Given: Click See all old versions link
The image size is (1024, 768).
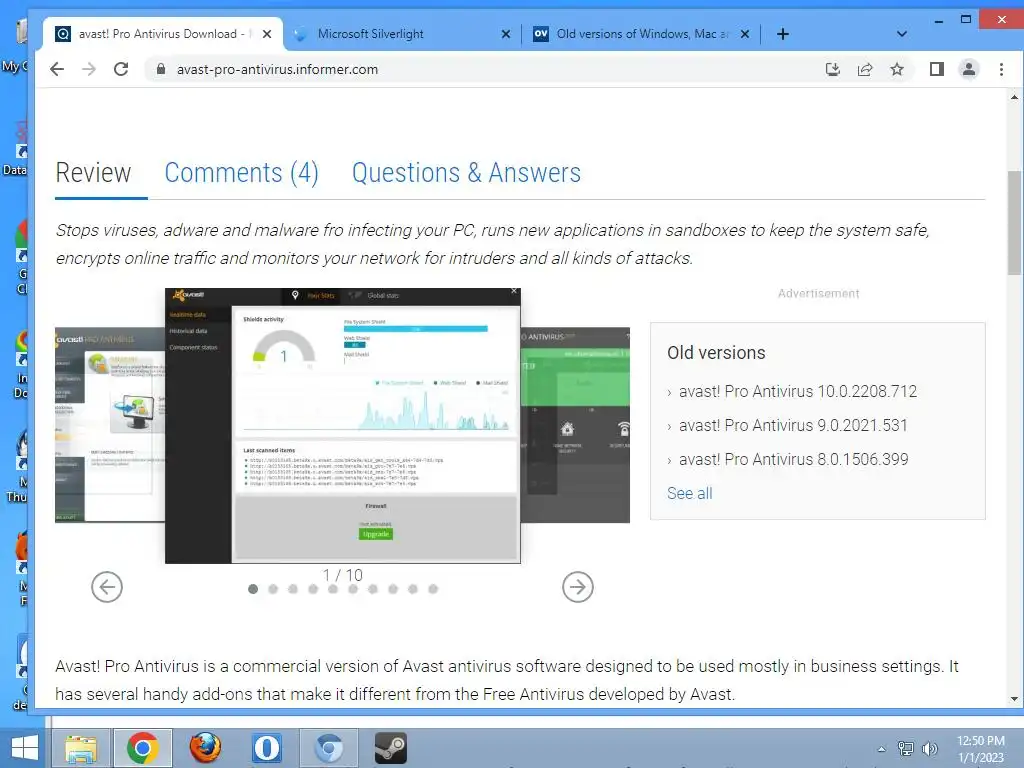Looking at the screenshot, I should (x=690, y=494).
